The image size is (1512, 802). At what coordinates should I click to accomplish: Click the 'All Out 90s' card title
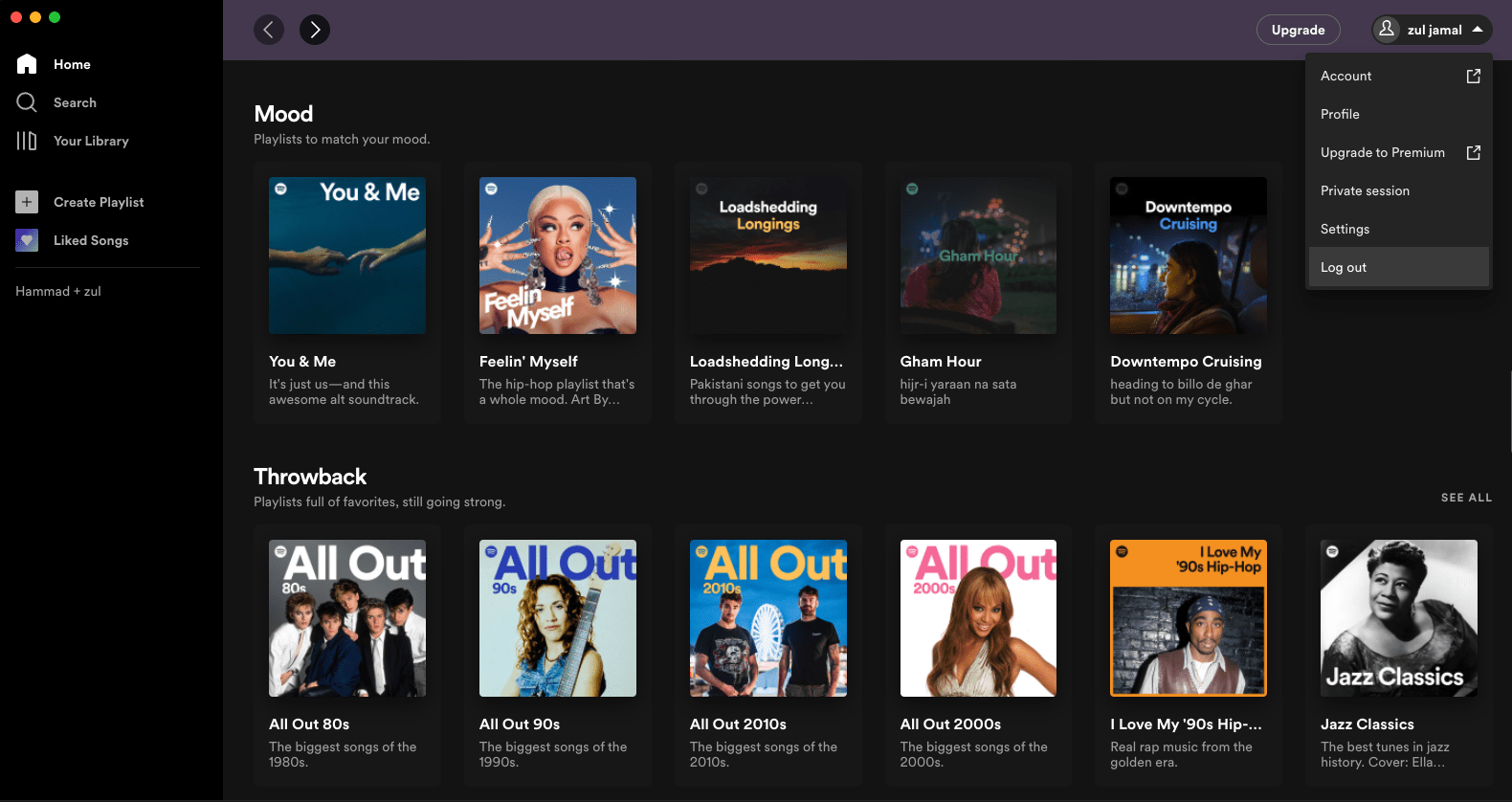(520, 724)
